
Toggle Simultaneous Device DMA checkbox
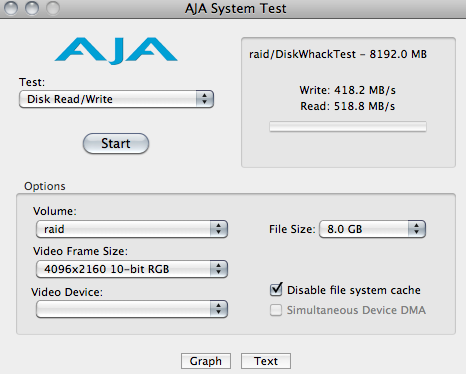tap(276, 310)
